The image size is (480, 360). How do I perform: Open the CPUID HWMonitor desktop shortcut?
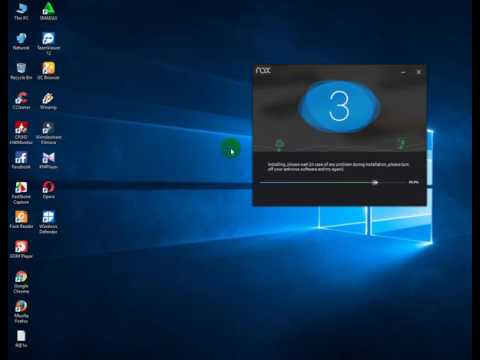click(x=21, y=133)
